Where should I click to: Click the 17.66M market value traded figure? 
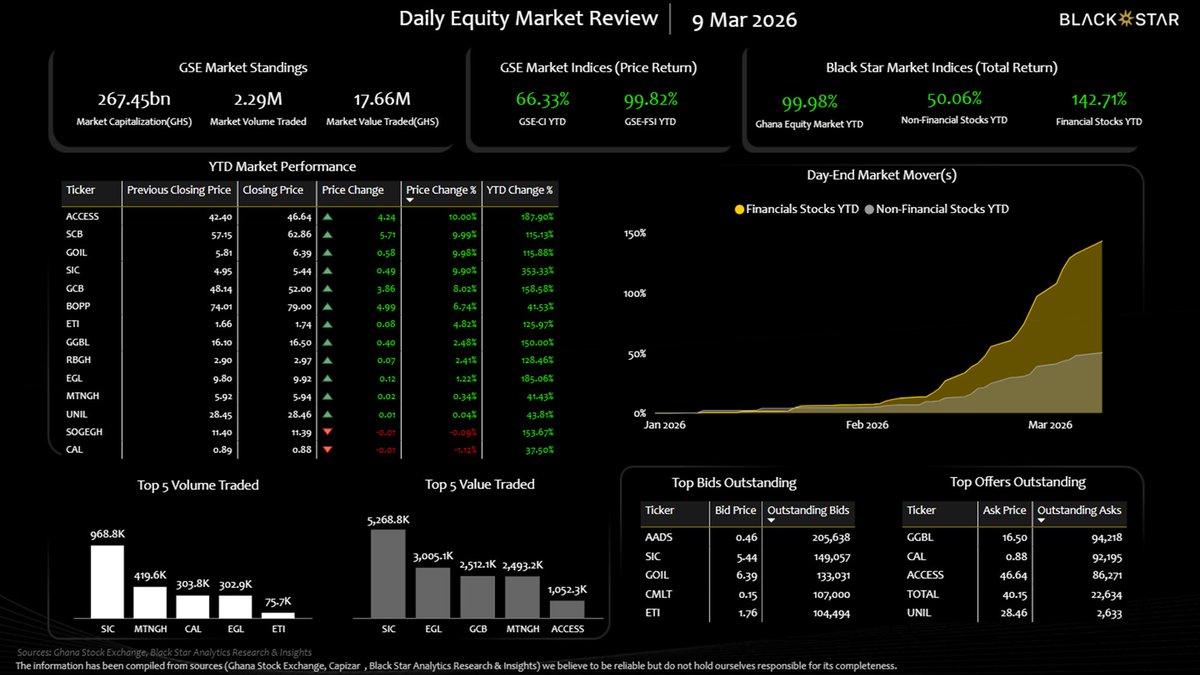(x=382, y=99)
